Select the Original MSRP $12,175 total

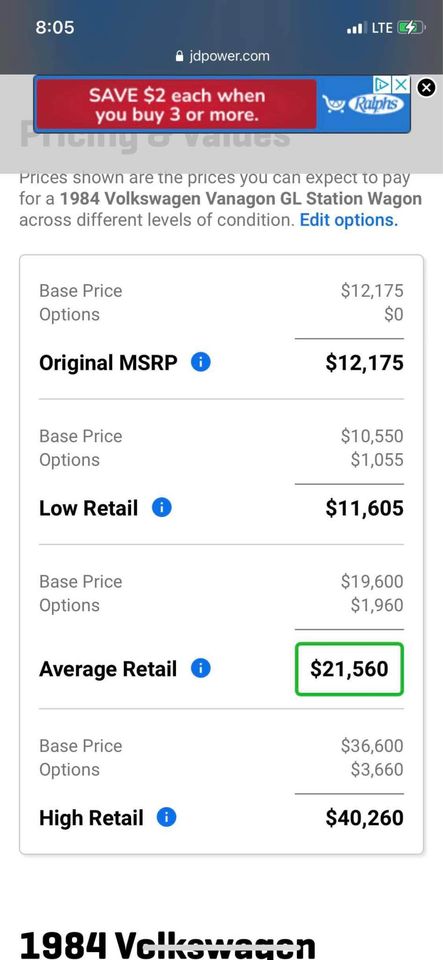364,362
